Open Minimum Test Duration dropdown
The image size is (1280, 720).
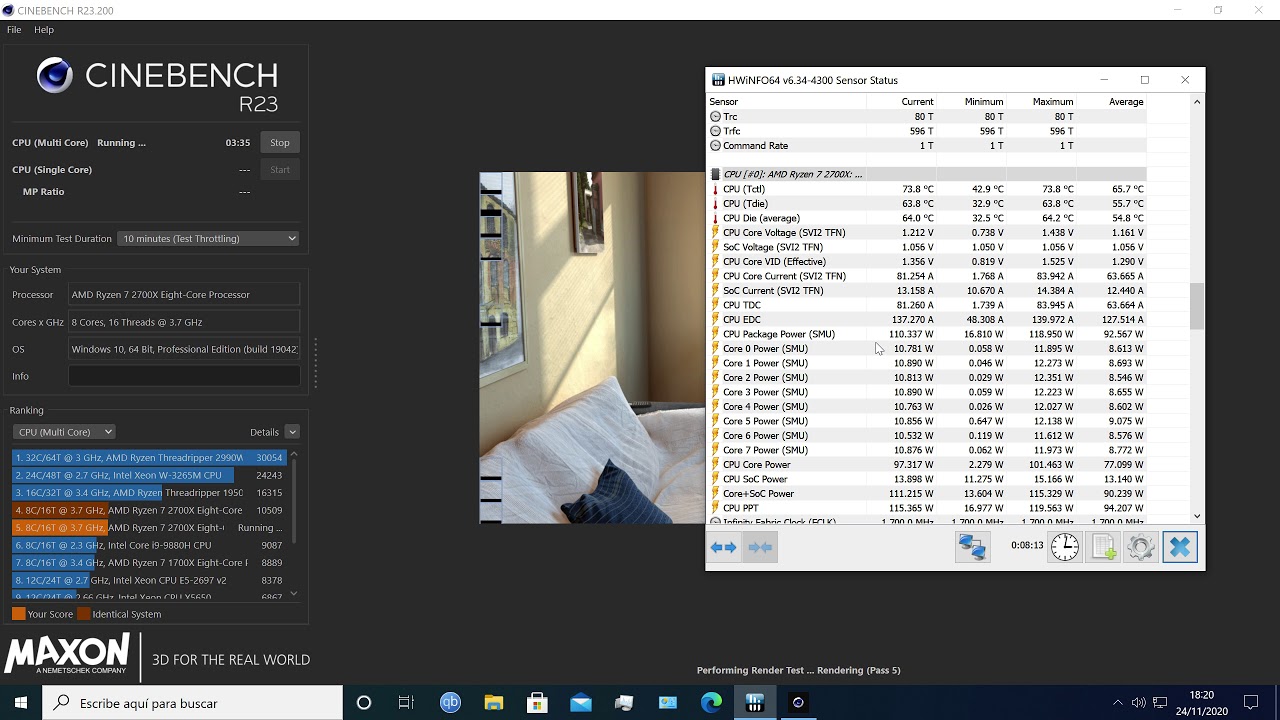click(208, 239)
